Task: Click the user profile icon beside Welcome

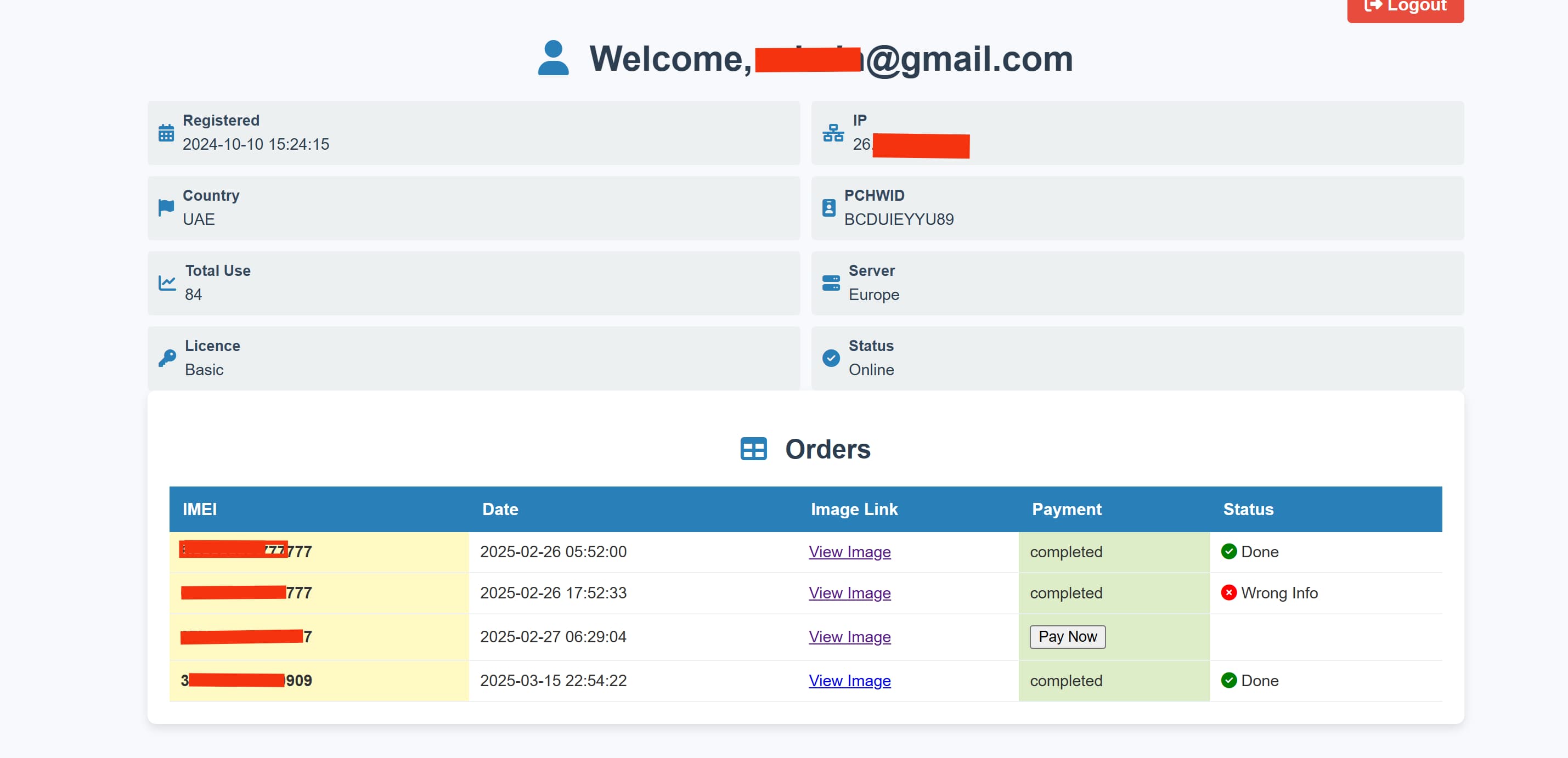Action: (x=552, y=58)
